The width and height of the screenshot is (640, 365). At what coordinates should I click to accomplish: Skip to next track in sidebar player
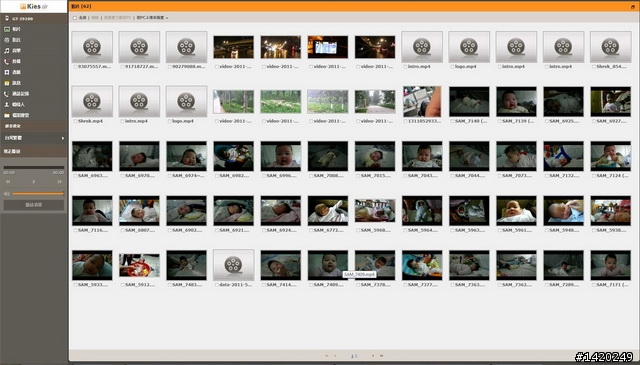60,182
